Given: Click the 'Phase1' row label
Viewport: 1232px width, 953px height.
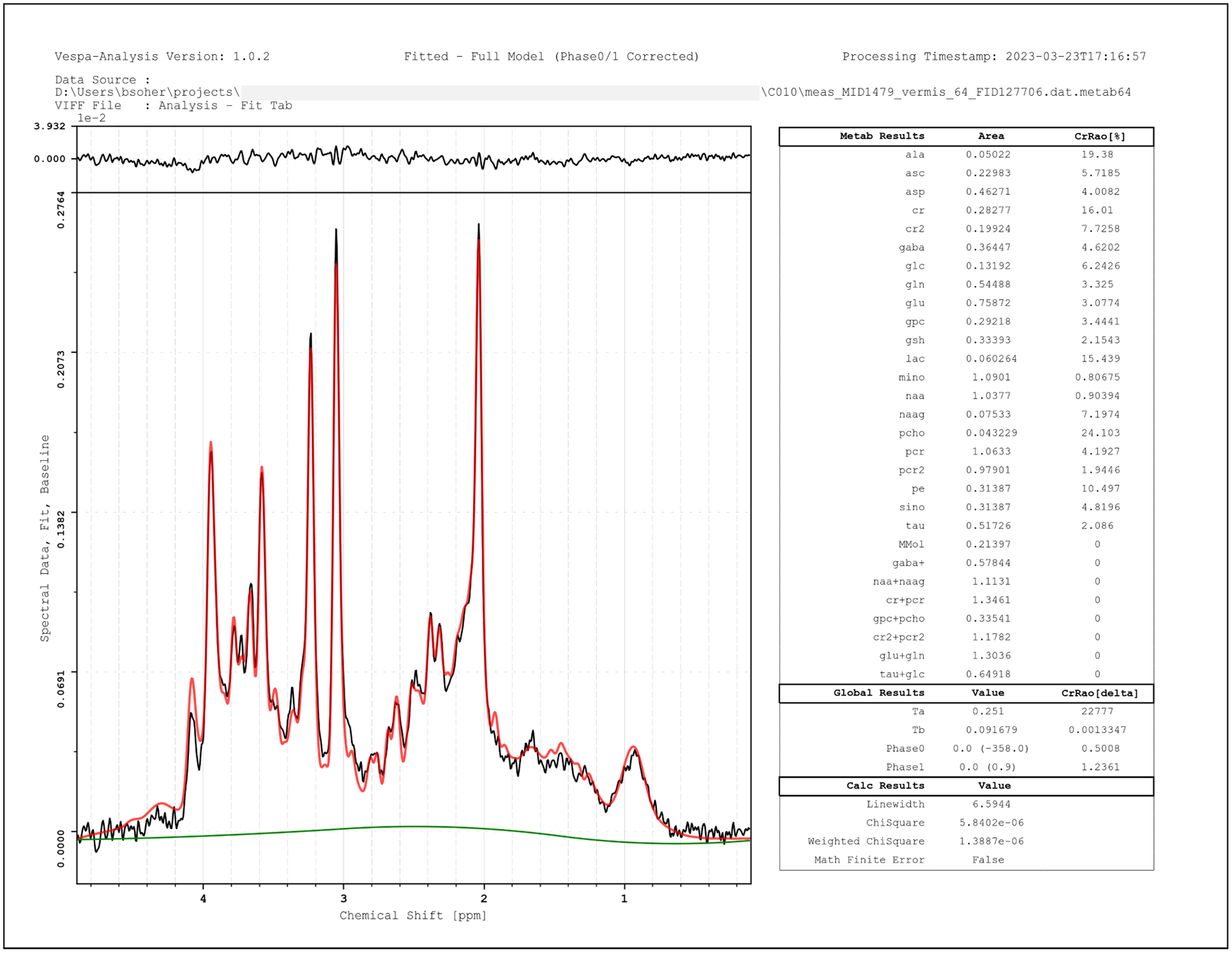Looking at the screenshot, I should (x=905, y=767).
